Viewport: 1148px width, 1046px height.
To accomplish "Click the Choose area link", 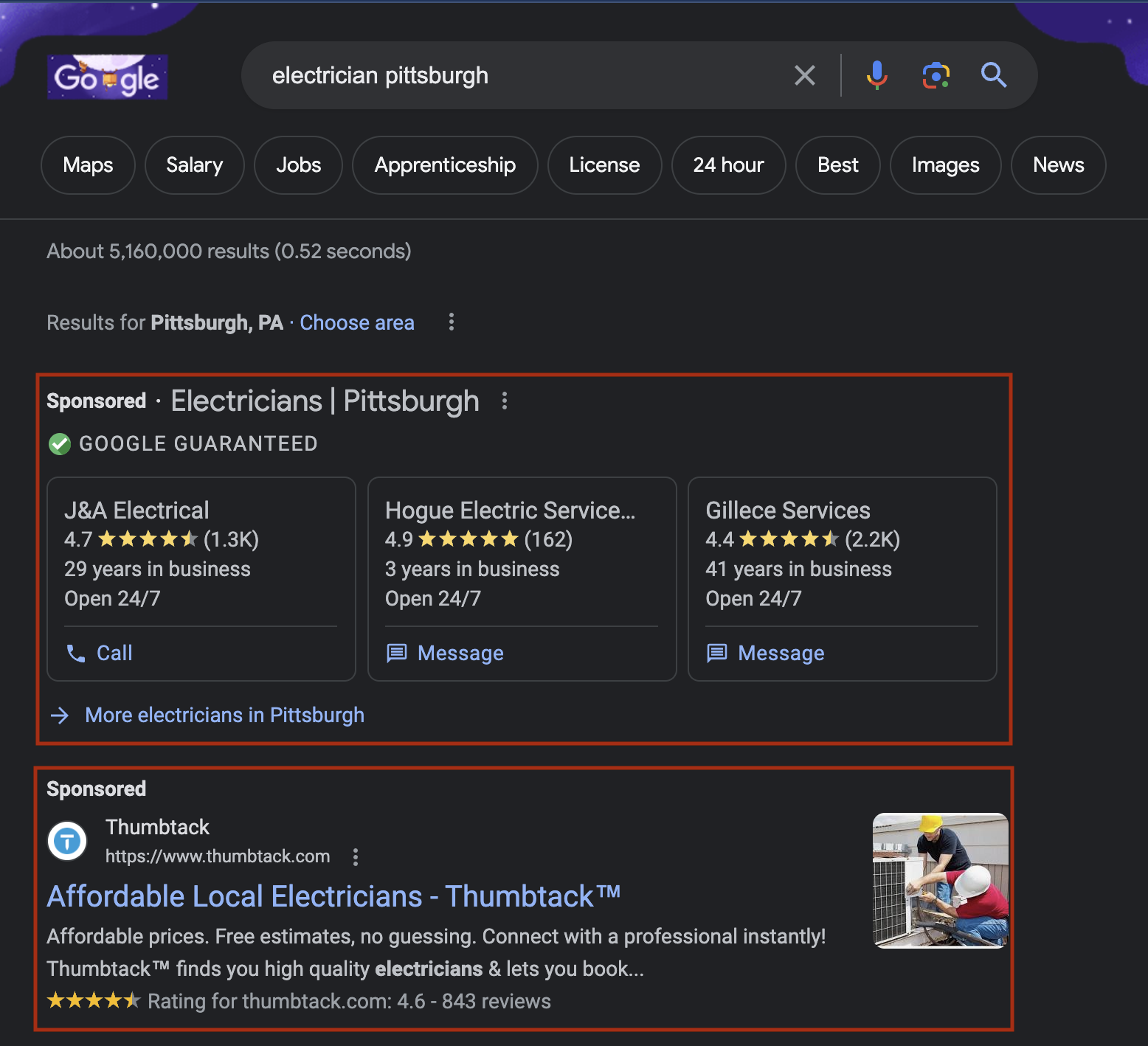I will pos(357,323).
